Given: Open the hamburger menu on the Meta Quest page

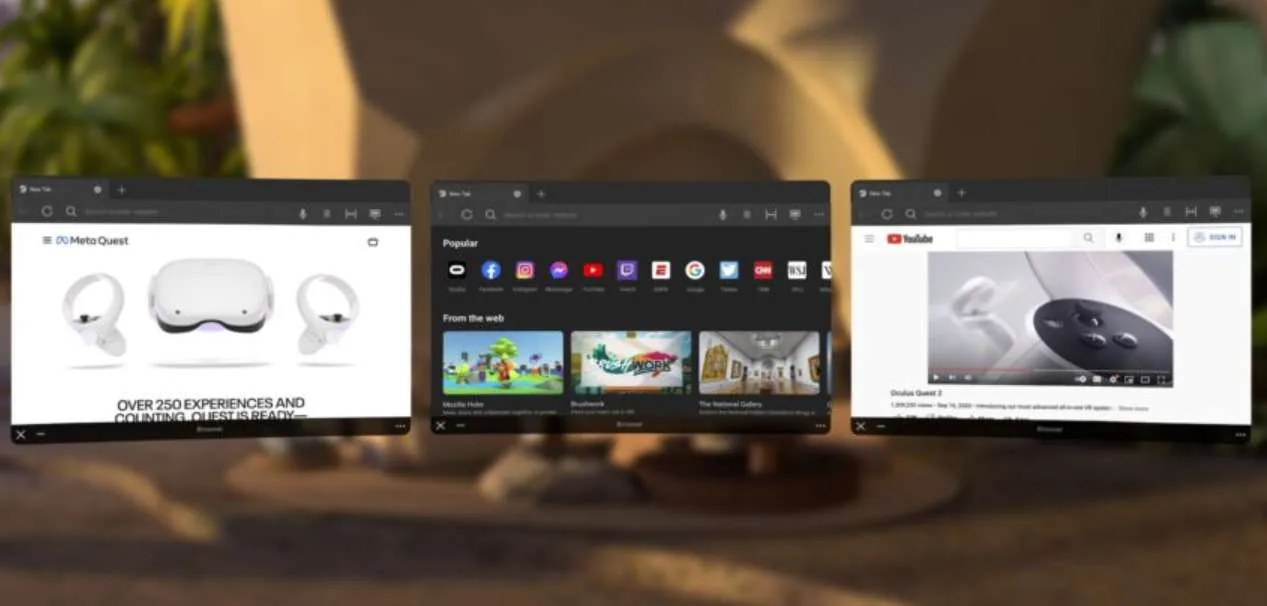Looking at the screenshot, I should 47,240.
